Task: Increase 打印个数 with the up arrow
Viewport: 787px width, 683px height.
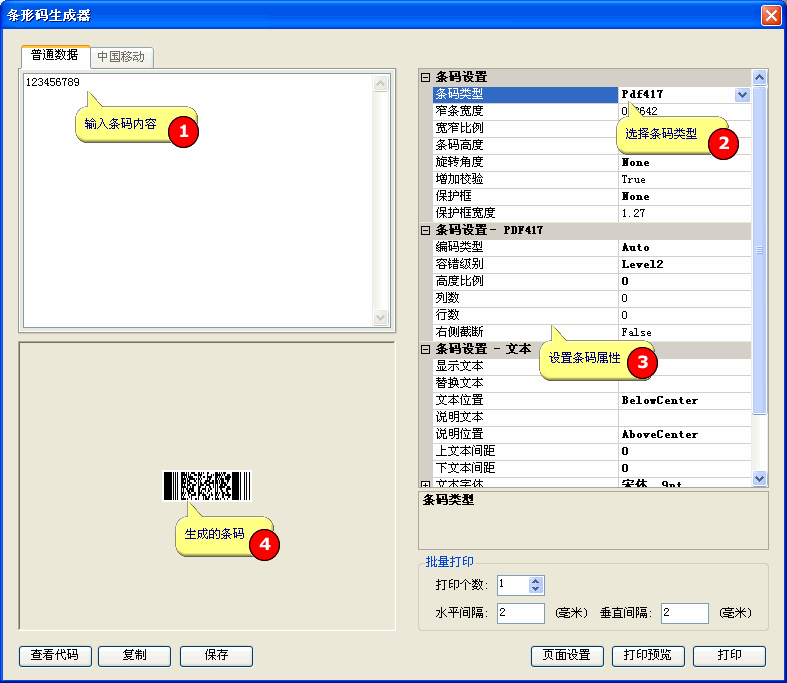Action: 536,581
